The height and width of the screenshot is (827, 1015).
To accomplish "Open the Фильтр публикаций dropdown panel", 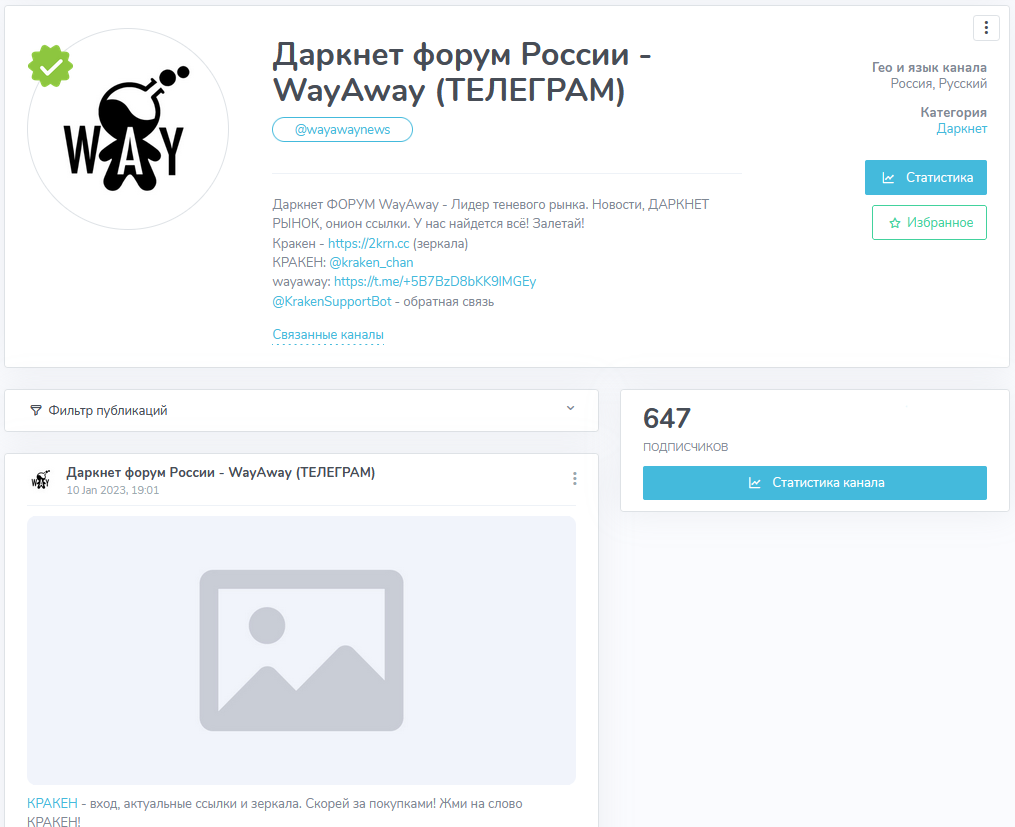I will point(301,410).
